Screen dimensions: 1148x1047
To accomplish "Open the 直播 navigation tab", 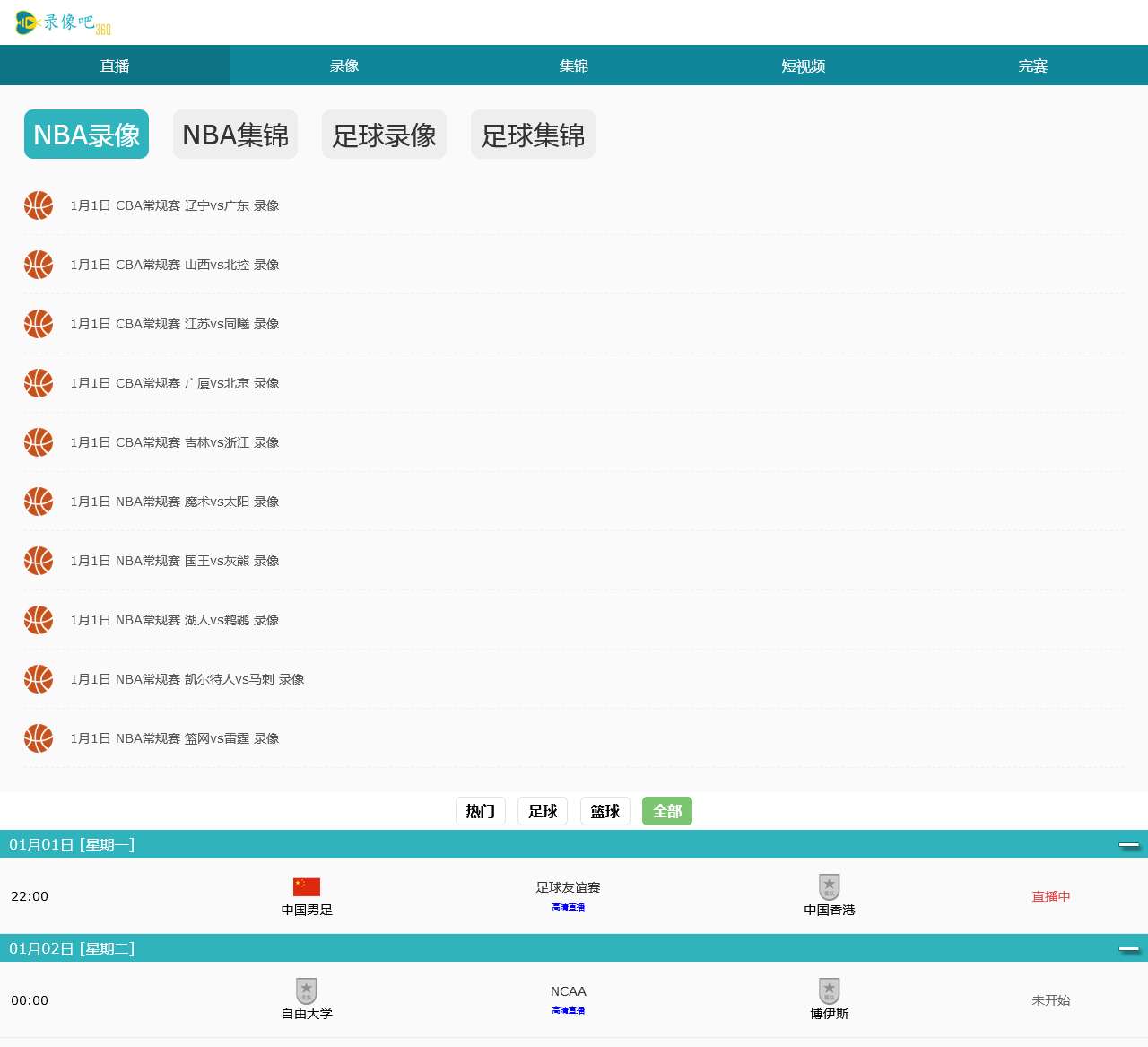I will click(x=115, y=65).
